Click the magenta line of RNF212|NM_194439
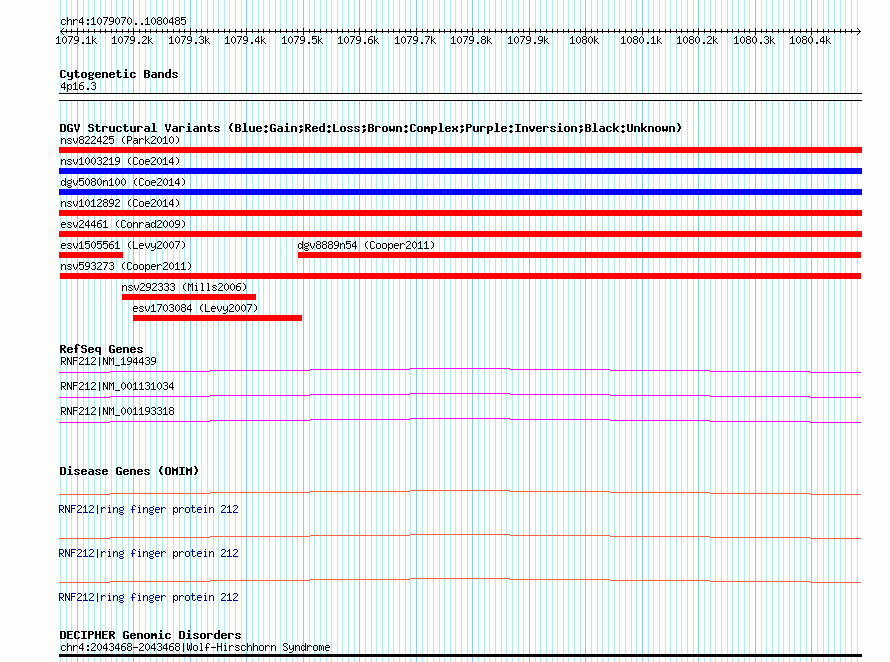 [460, 370]
